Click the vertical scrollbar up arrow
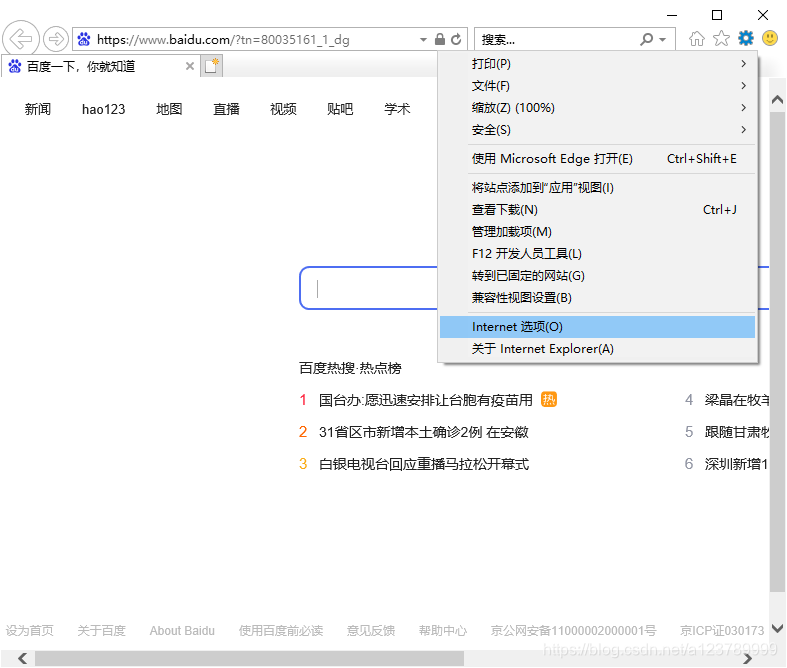This screenshot has width=787, height=668. tap(777, 99)
